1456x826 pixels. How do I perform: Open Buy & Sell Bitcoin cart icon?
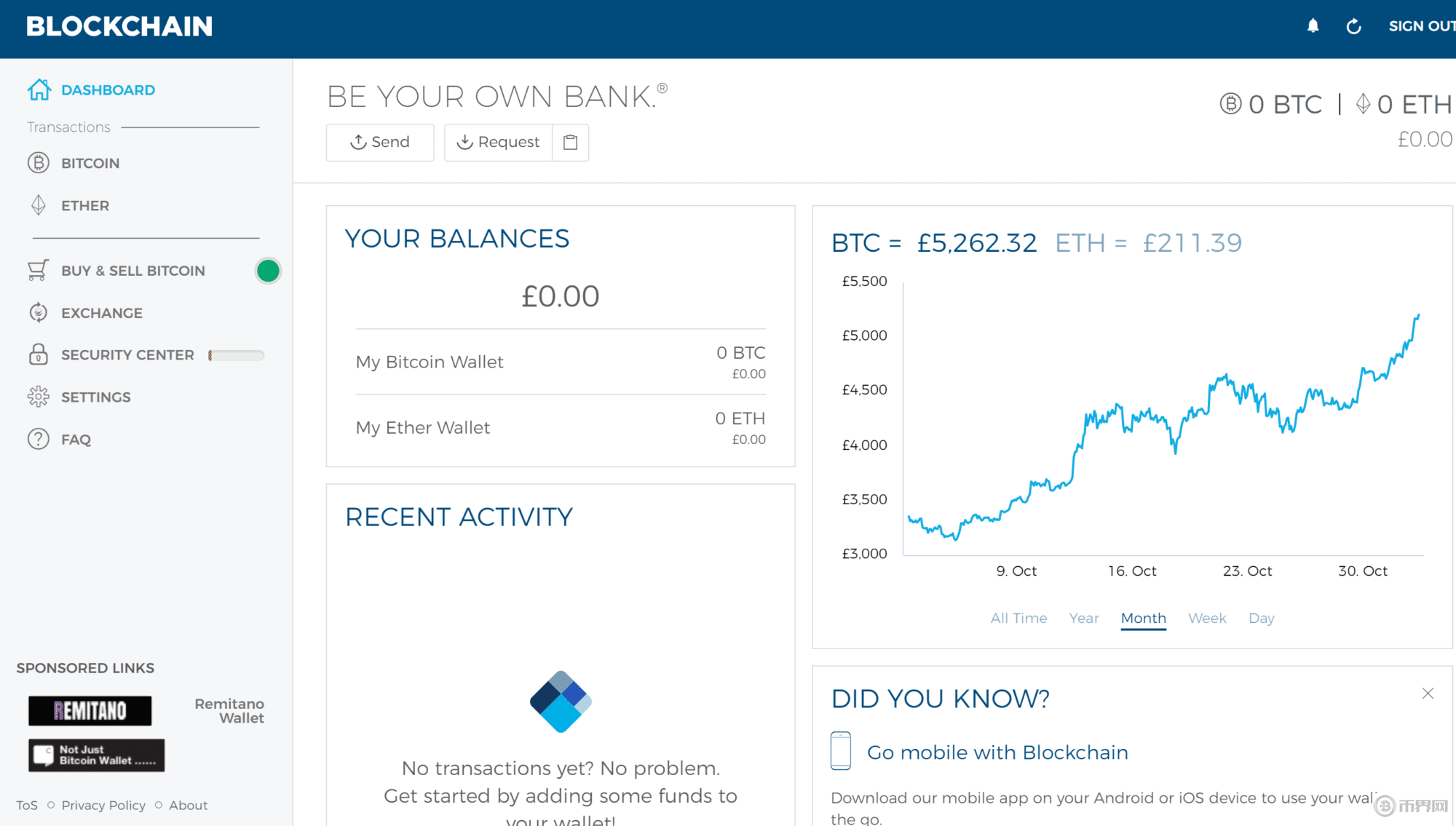pos(39,270)
